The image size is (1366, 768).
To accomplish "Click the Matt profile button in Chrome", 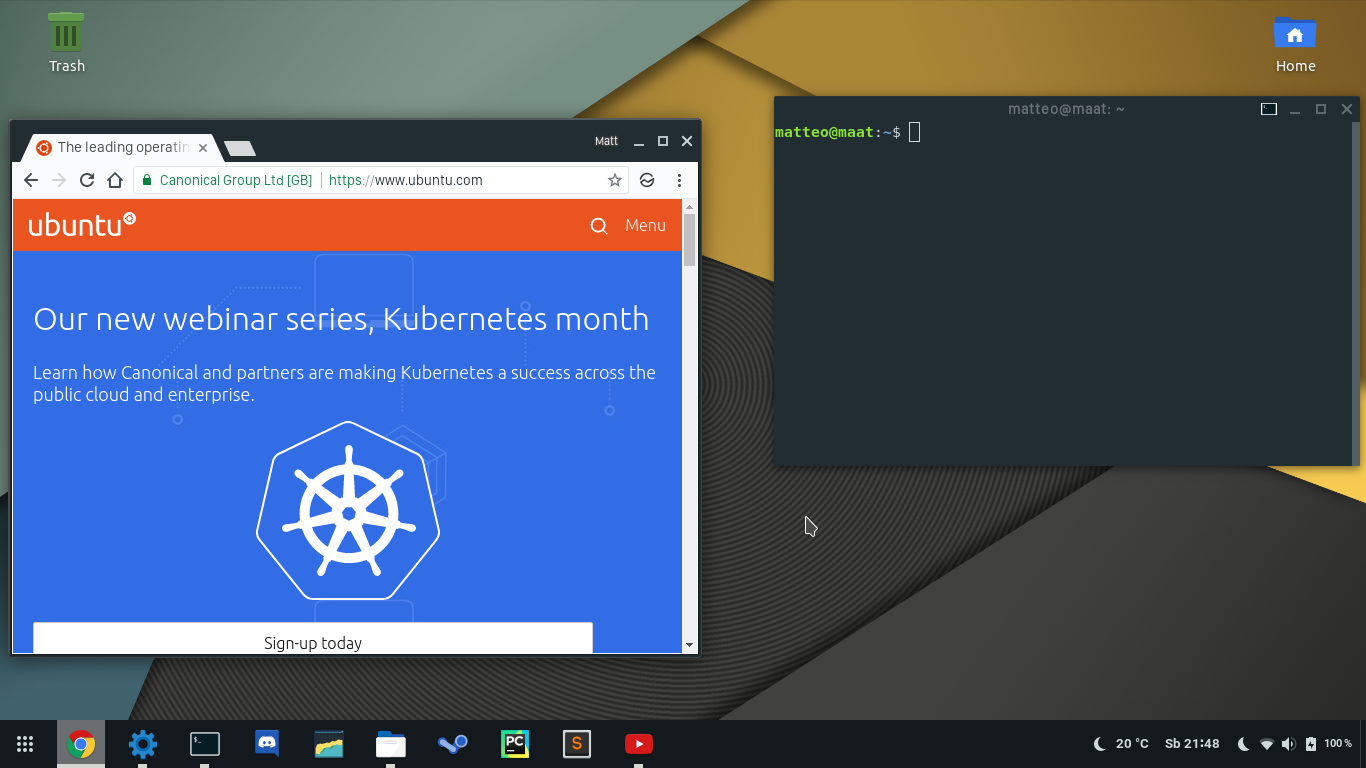I will (x=606, y=141).
